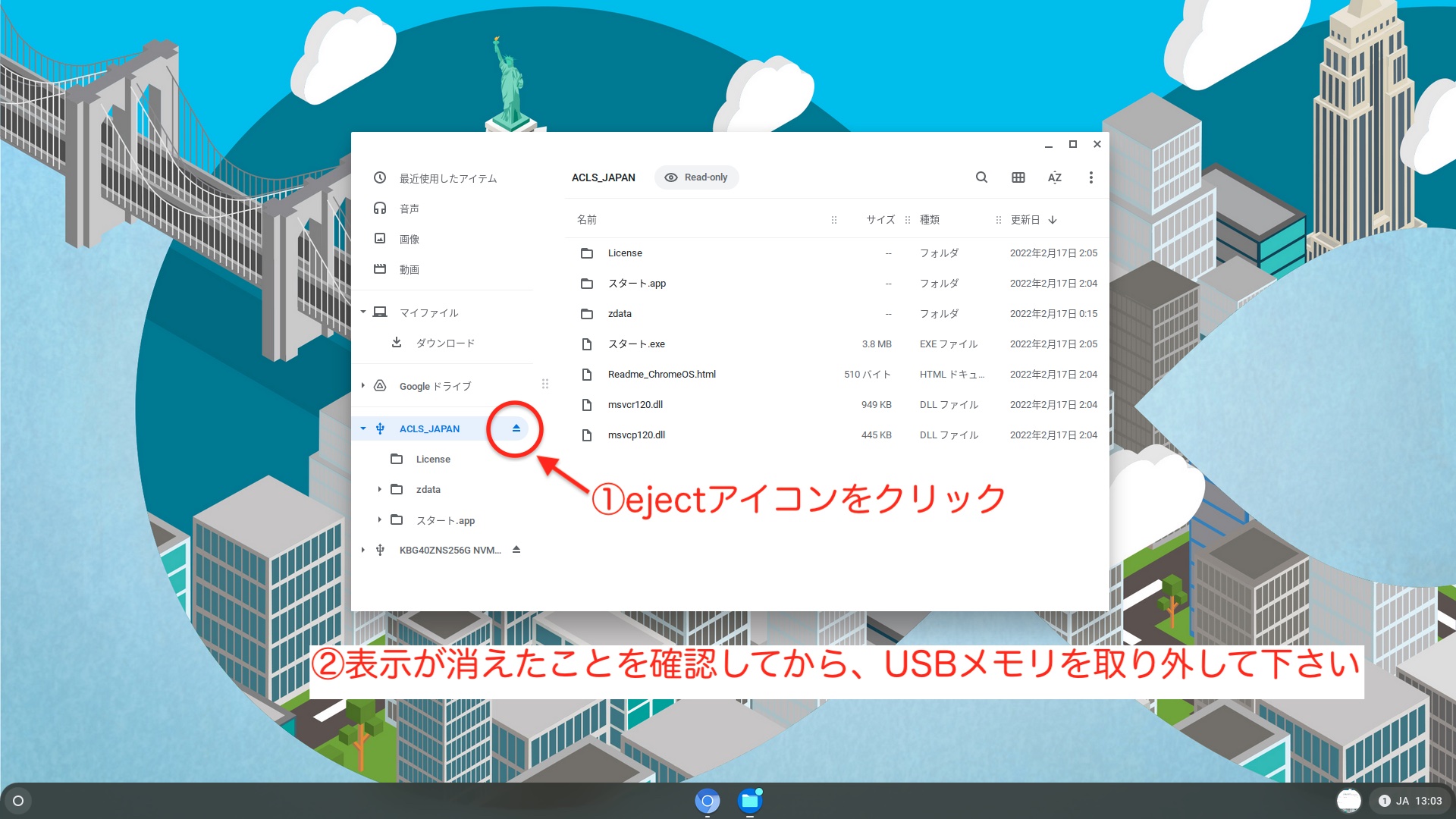Open Chrome browser from the shelf
This screenshot has width=1456, height=819.
tap(707, 801)
